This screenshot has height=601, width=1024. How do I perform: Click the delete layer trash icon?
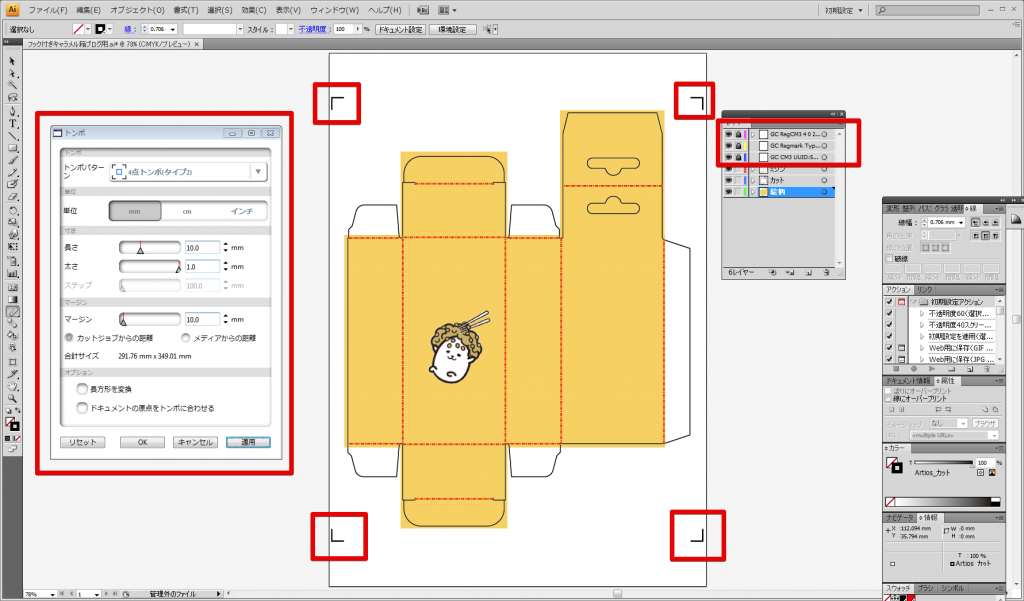pyautogui.click(x=826, y=272)
